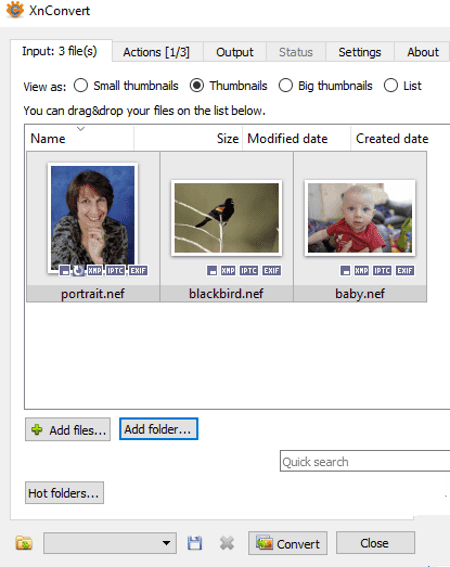Click the rotate icon on portrait.nef thumbnail

click(x=78, y=270)
